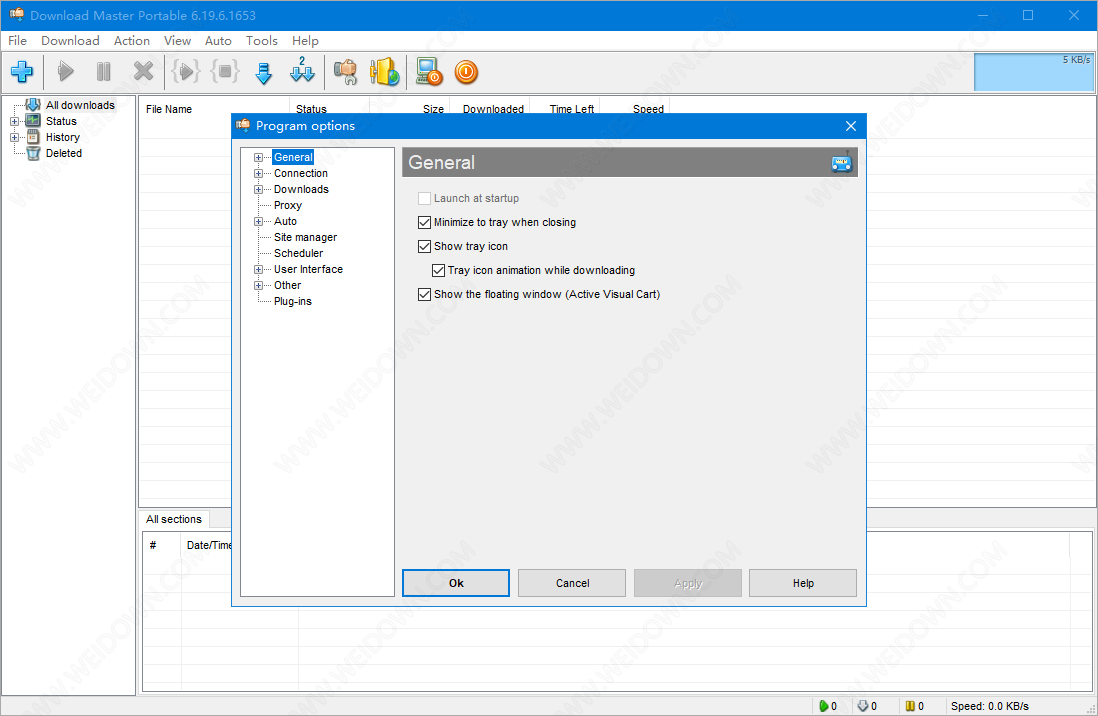Click the History category icon in sidebar
This screenshot has width=1098, height=716.
pyautogui.click(x=33, y=137)
